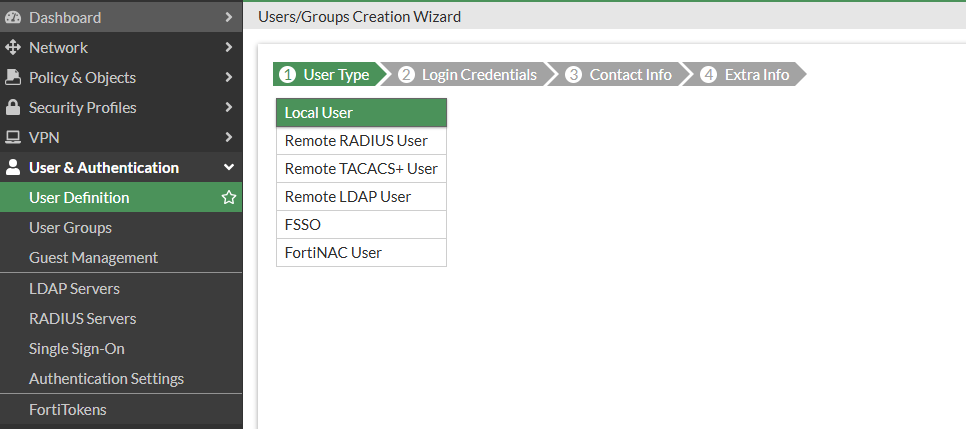966x429 pixels.
Task: Click the step 2 number circle
Action: click(x=406, y=75)
